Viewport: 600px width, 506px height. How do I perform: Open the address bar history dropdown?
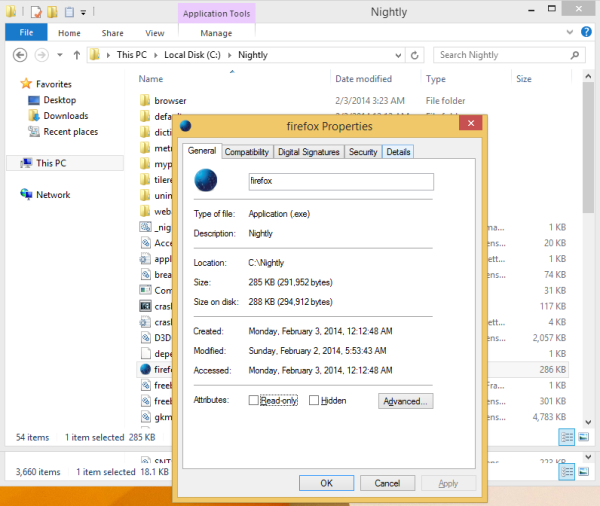click(398, 55)
